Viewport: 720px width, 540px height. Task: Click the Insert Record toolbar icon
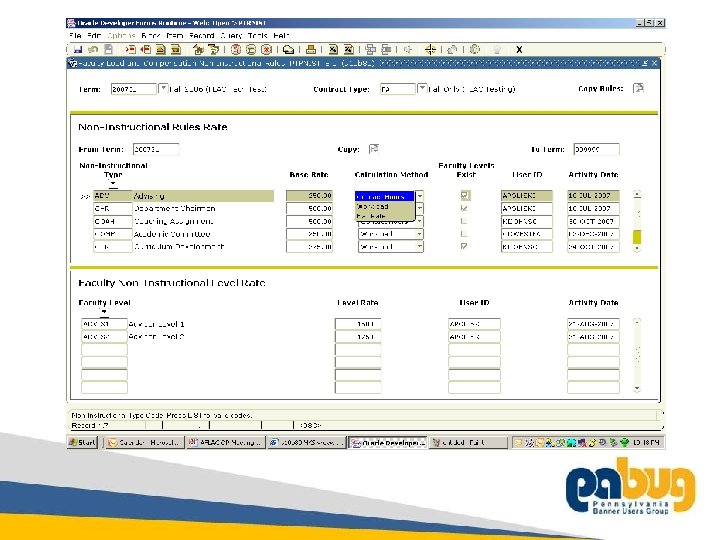click(130, 49)
